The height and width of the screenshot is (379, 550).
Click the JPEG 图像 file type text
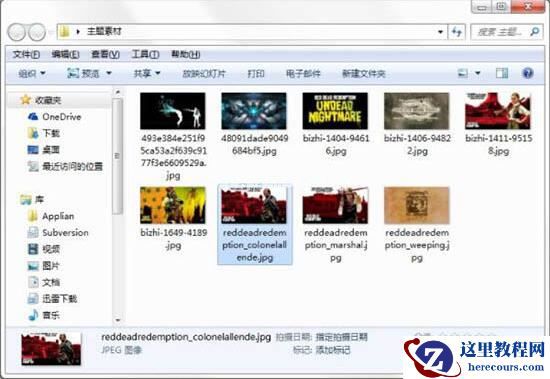[x=121, y=350]
